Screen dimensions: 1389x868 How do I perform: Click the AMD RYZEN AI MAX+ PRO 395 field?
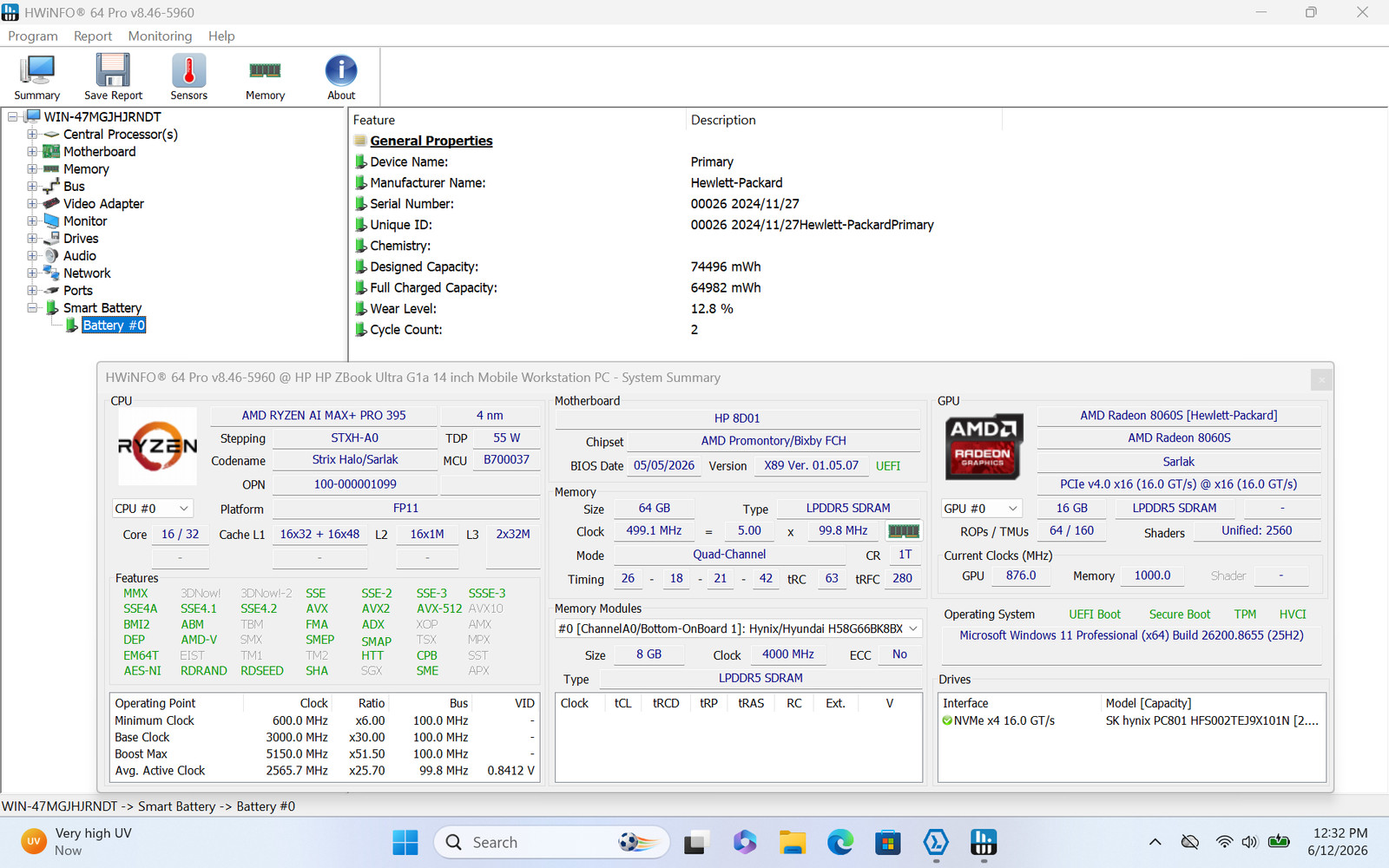pos(324,416)
